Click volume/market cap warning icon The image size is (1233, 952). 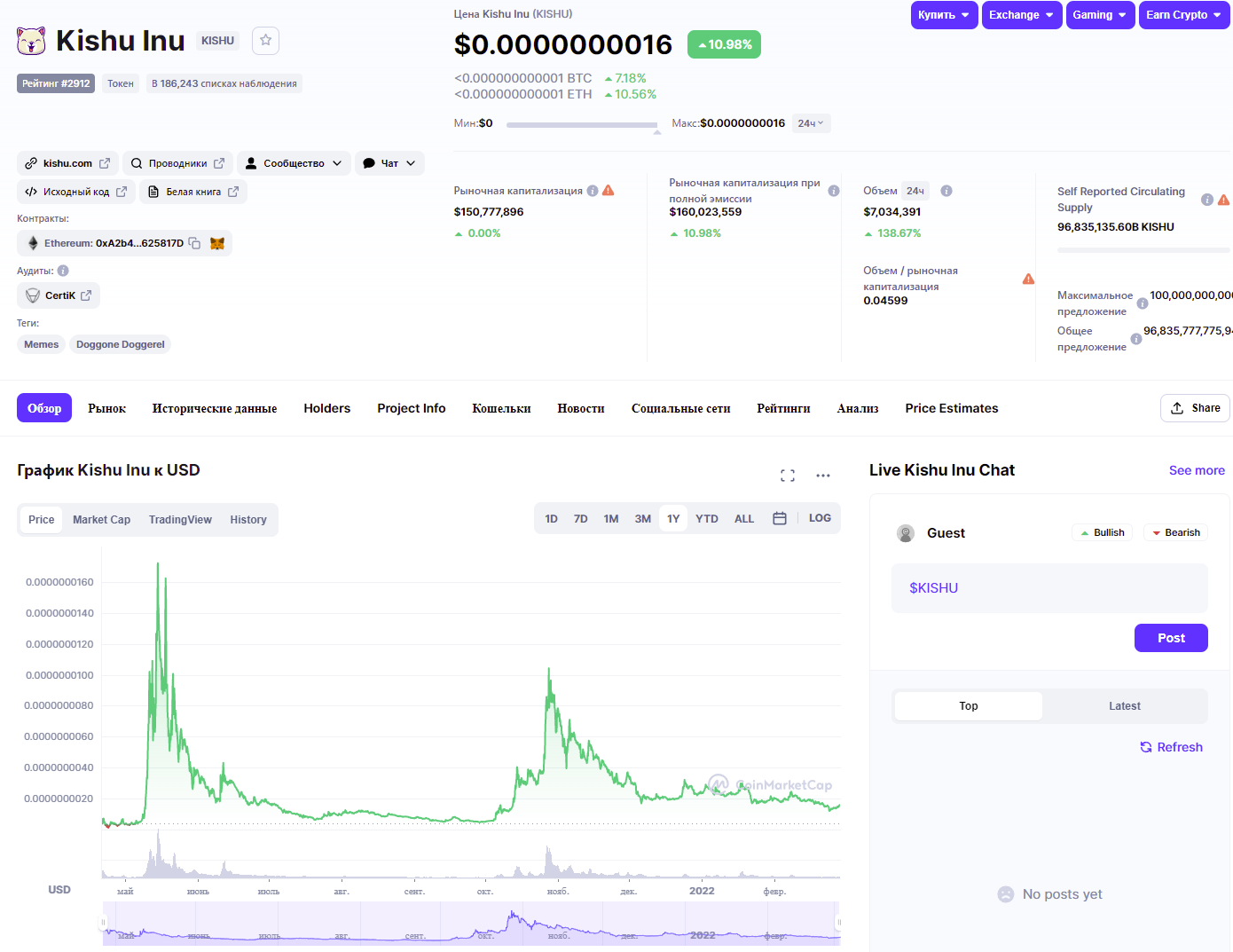1028,279
